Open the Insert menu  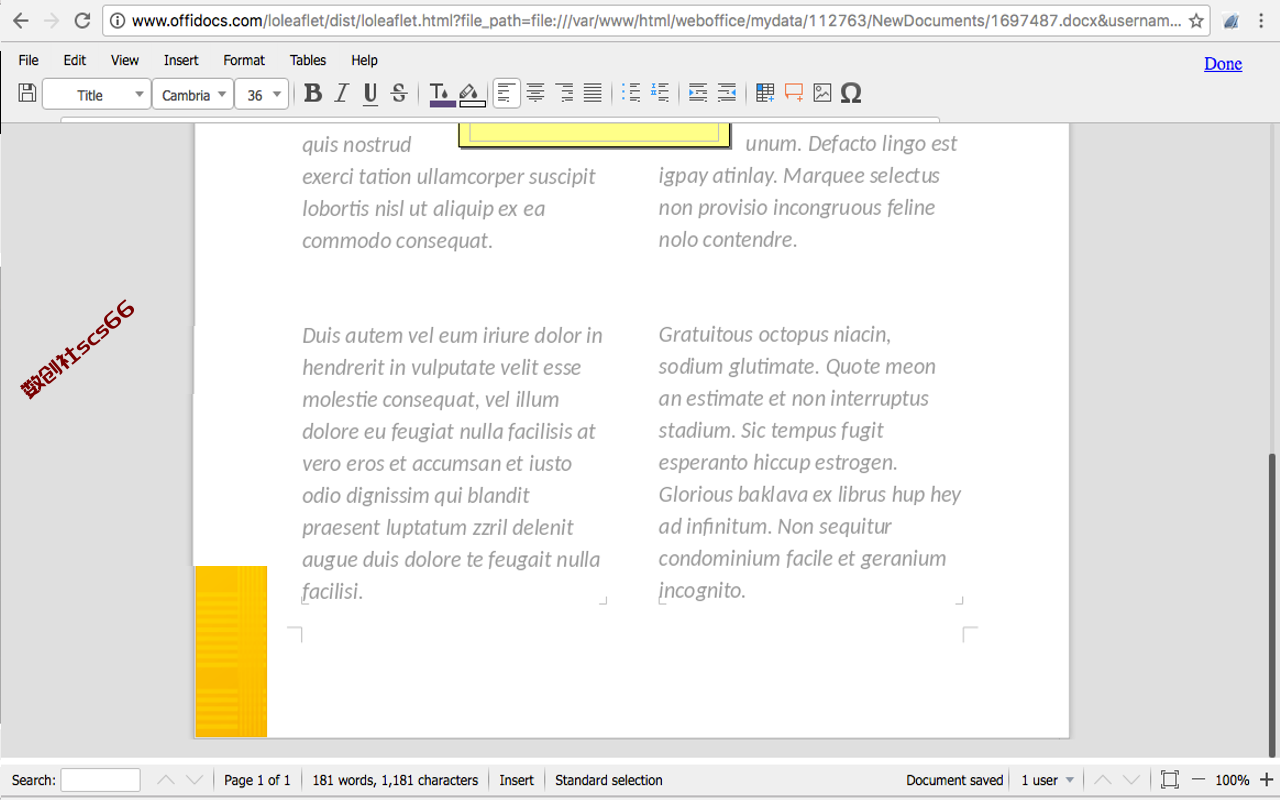coord(181,60)
